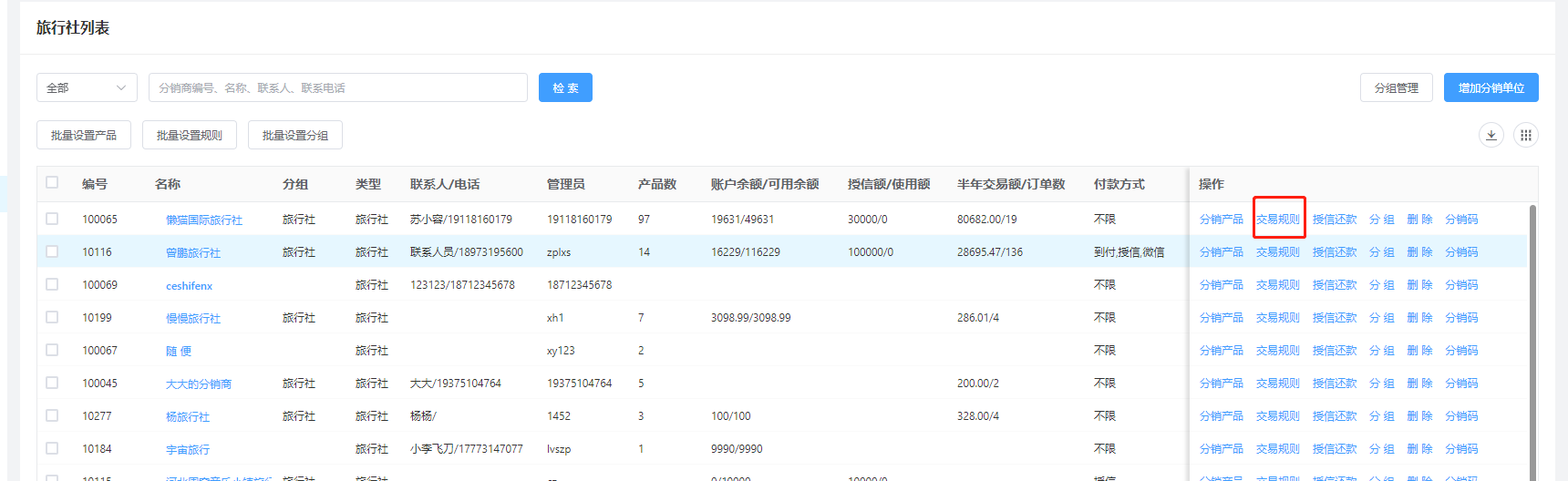Open the column settings grid icon
This screenshot has height=481, width=1568.
(x=1525, y=136)
